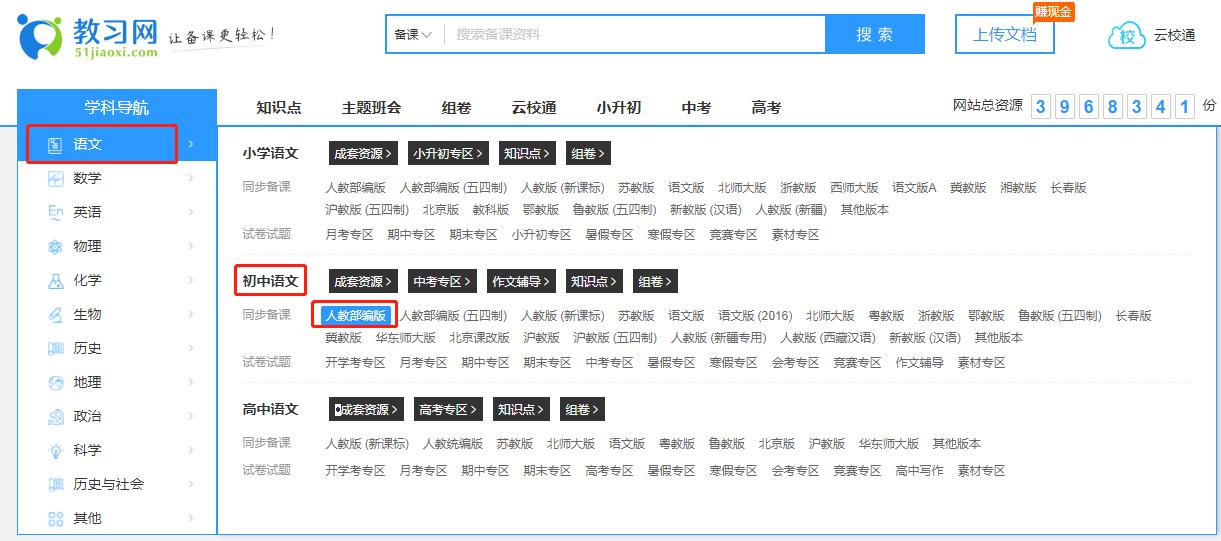Expand the 语文 row chevron arrow

tap(191, 144)
